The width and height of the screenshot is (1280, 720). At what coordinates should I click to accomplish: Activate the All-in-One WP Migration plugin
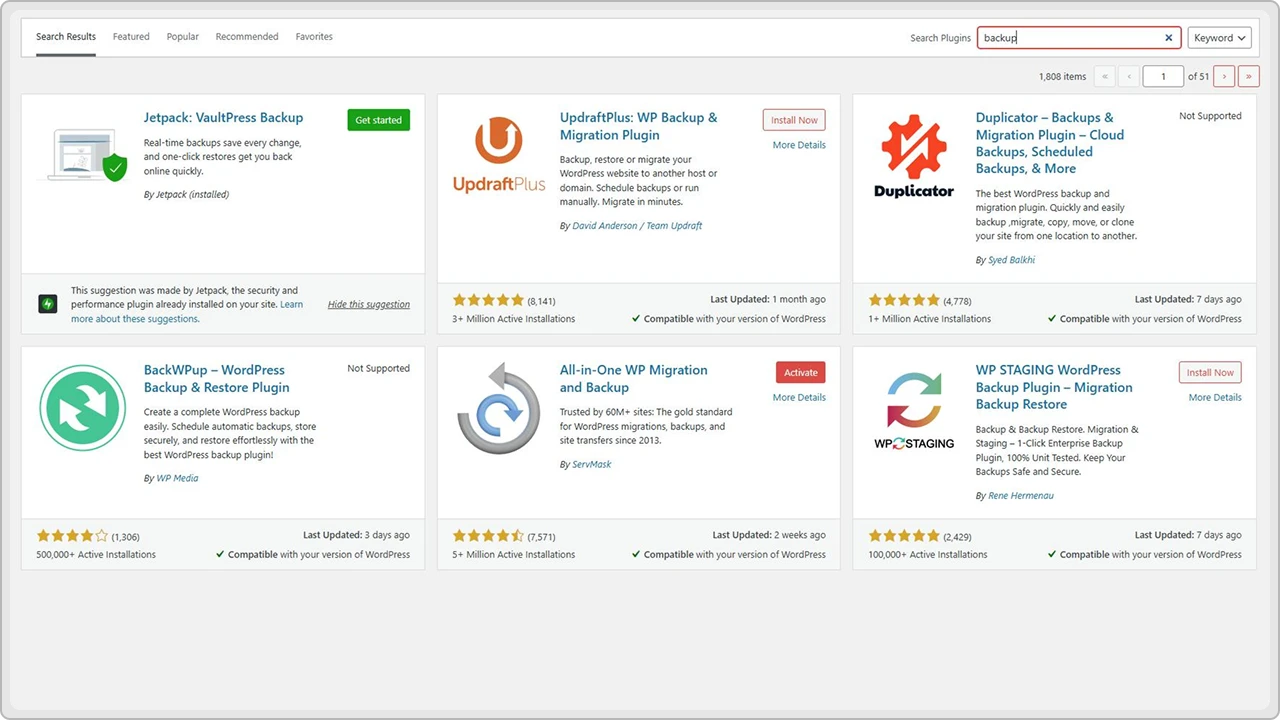(800, 371)
